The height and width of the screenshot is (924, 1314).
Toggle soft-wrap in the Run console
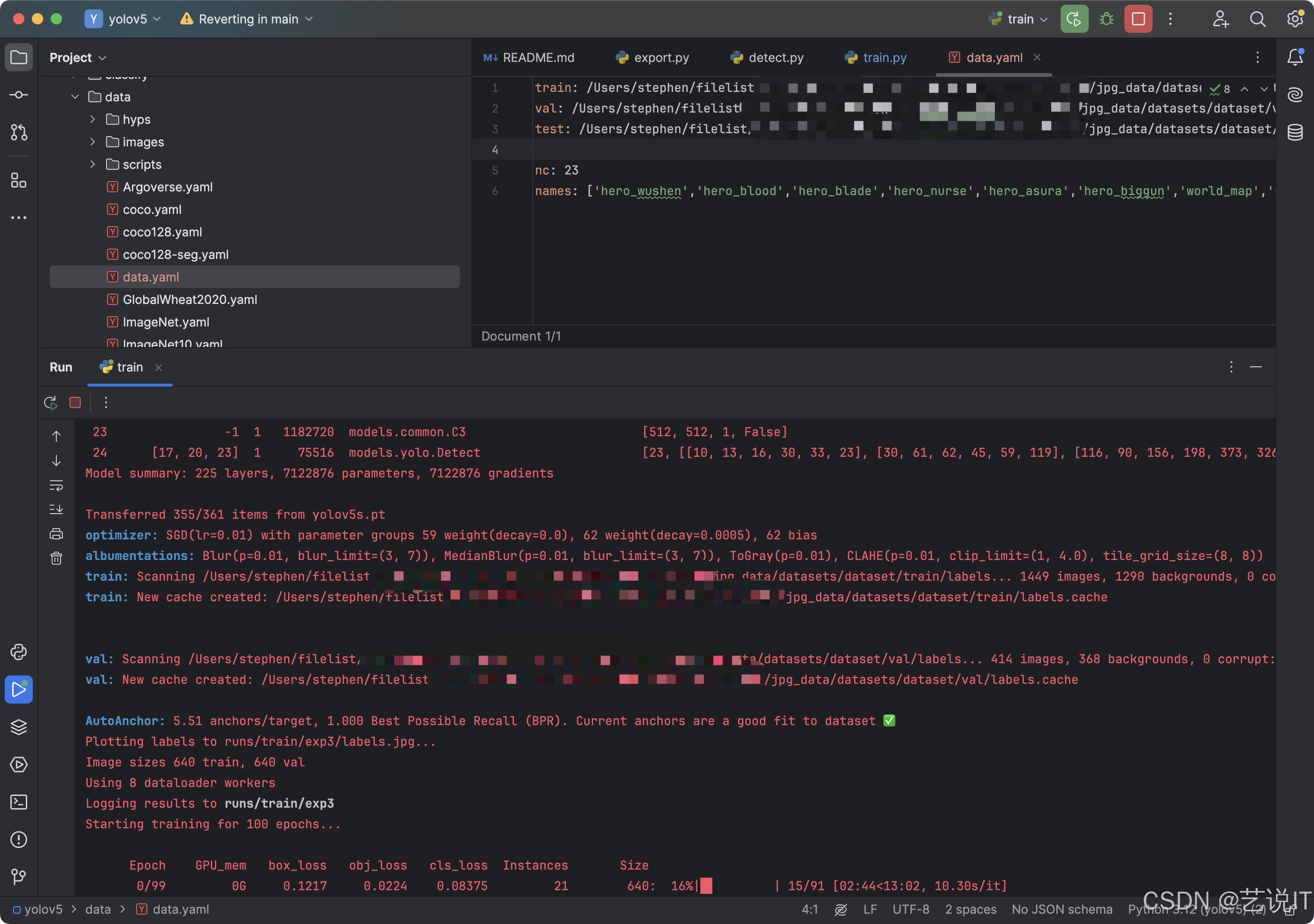56,485
